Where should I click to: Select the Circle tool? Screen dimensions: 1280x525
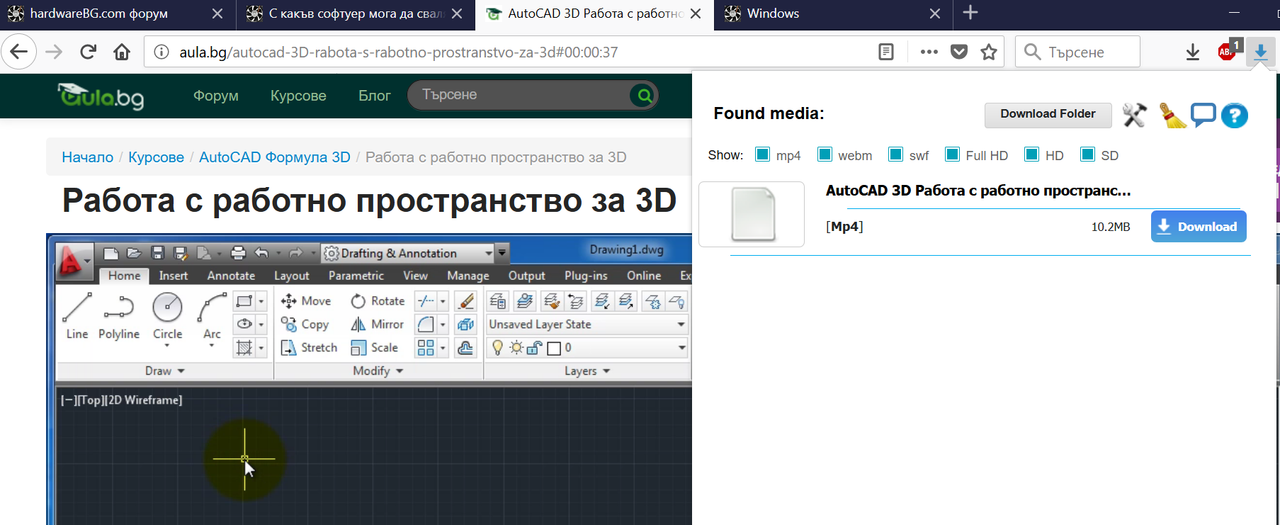coord(167,317)
